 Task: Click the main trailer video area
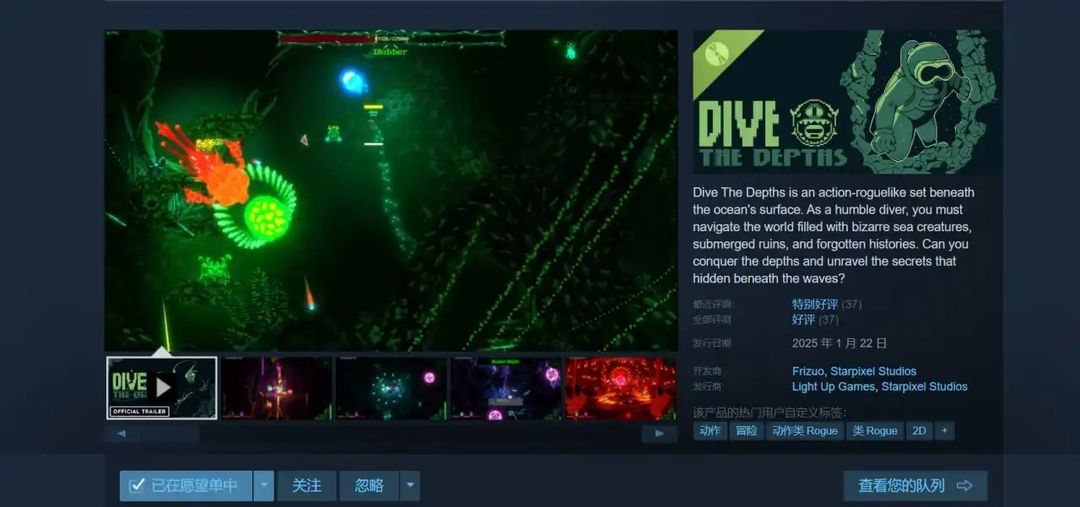391,190
